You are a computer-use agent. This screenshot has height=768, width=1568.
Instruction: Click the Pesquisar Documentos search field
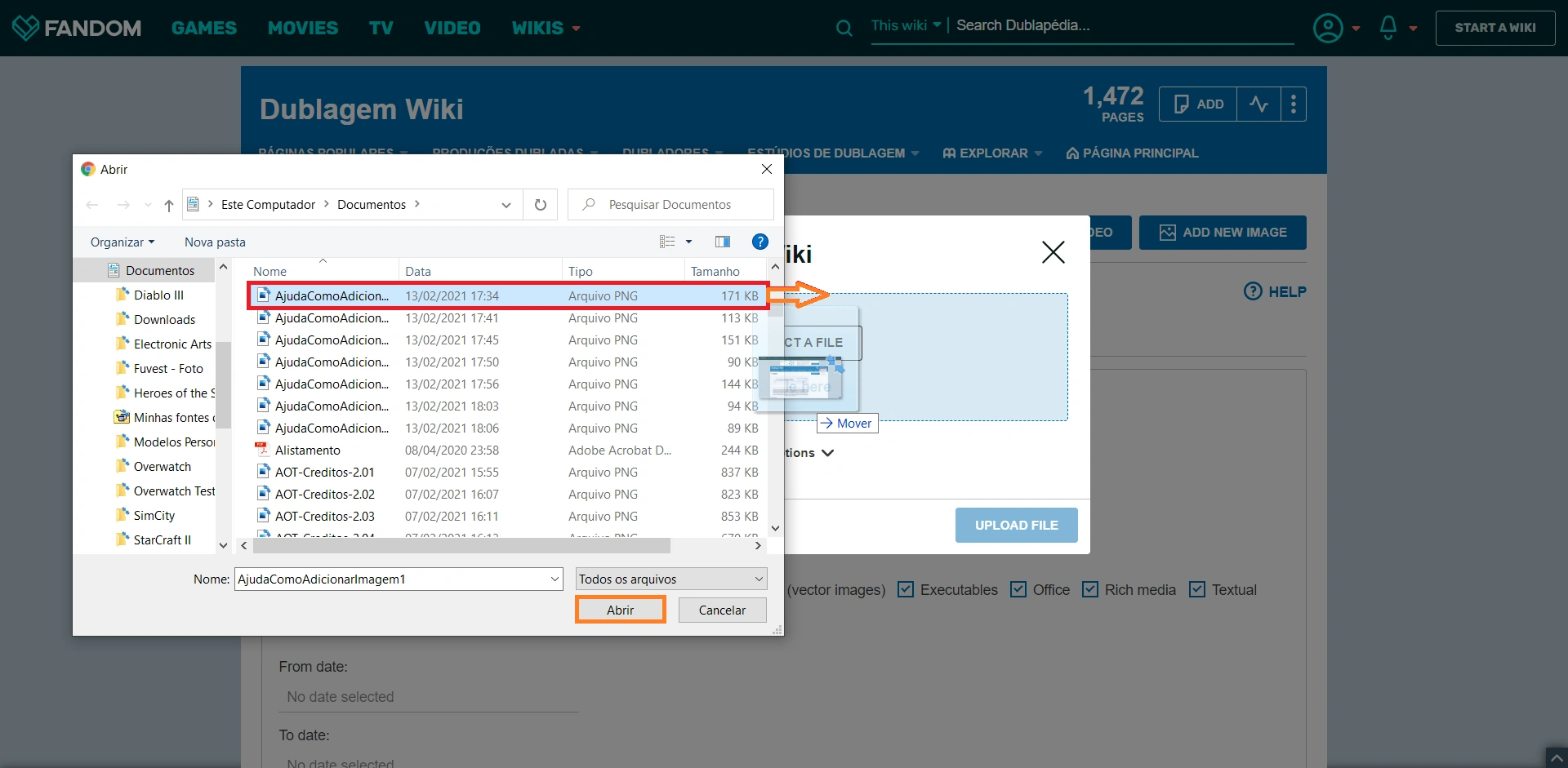pos(670,205)
